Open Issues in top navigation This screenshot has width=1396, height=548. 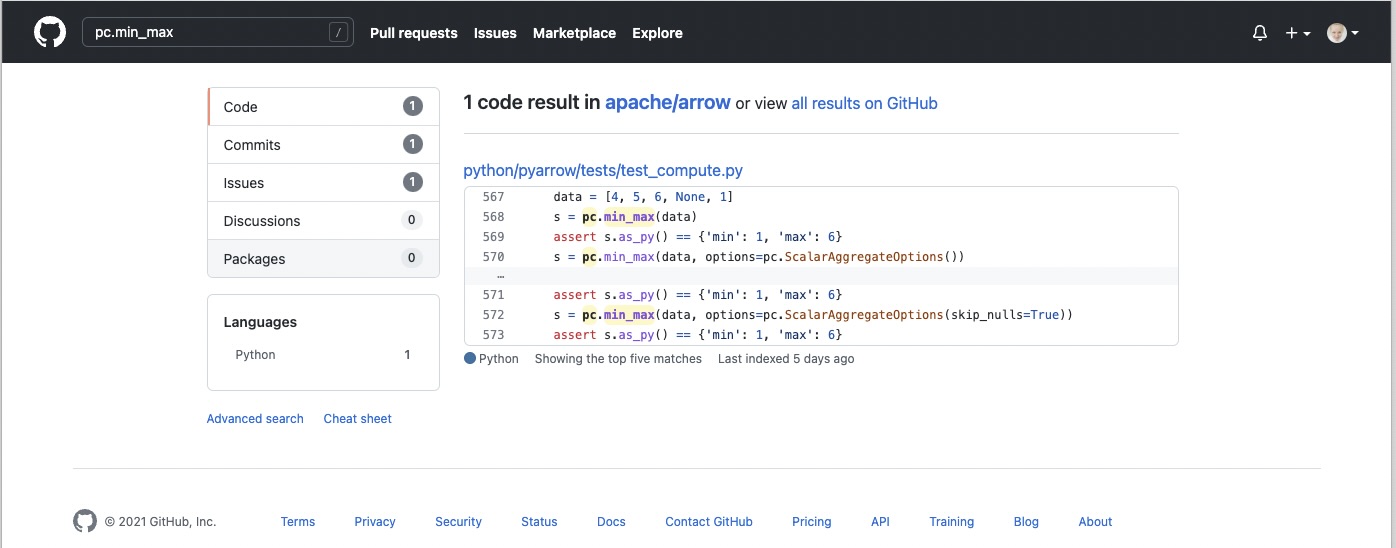point(495,33)
